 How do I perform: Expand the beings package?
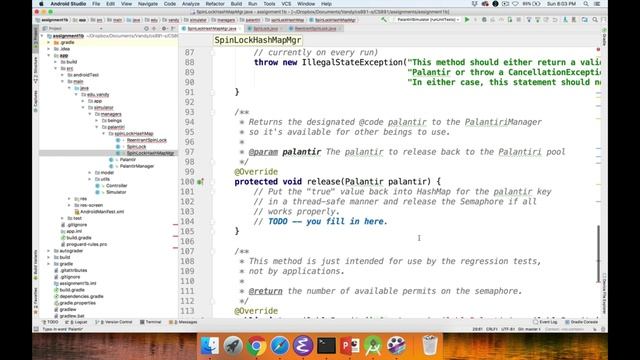point(97,121)
